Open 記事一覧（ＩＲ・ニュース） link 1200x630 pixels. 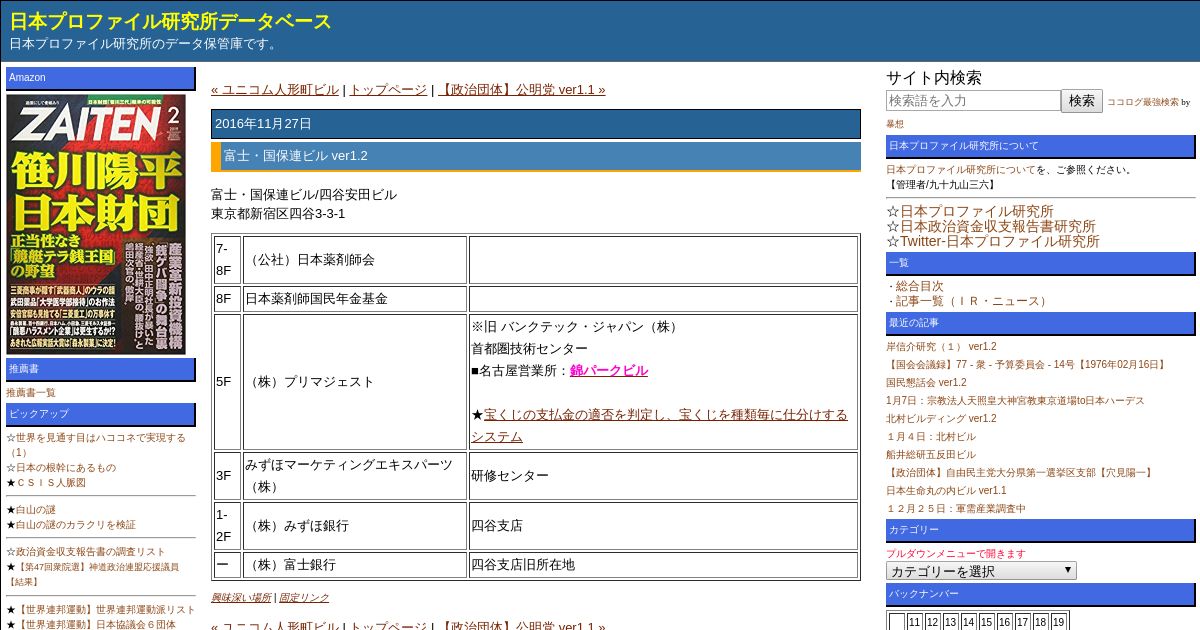coord(973,301)
